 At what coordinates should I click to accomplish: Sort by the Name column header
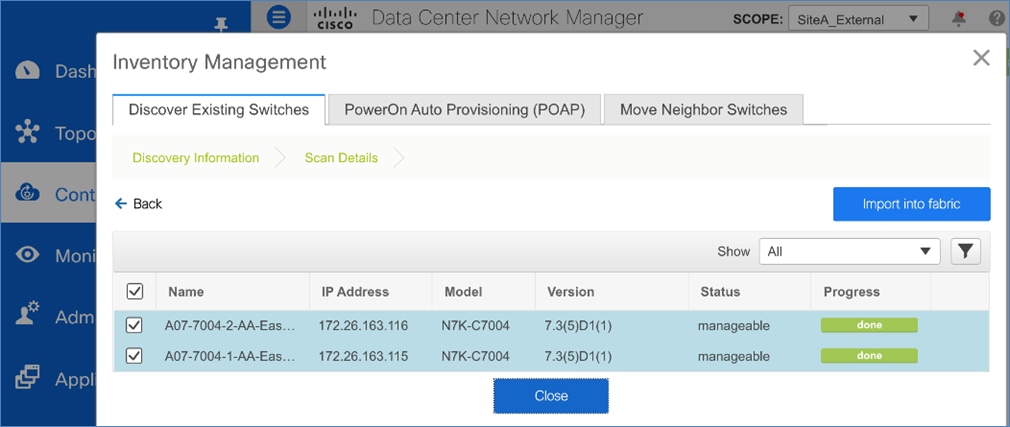click(x=186, y=292)
